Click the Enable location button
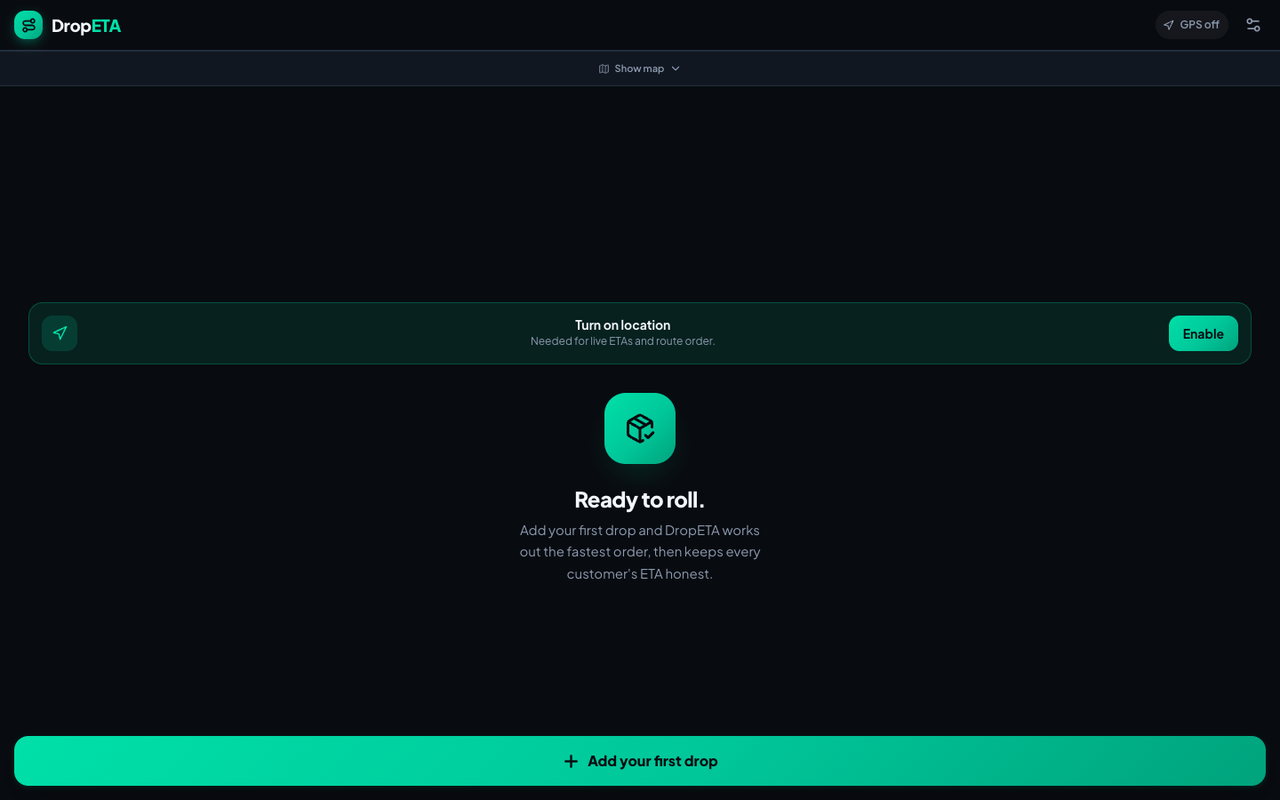Image resolution: width=1280 pixels, height=800 pixels. click(x=1203, y=334)
